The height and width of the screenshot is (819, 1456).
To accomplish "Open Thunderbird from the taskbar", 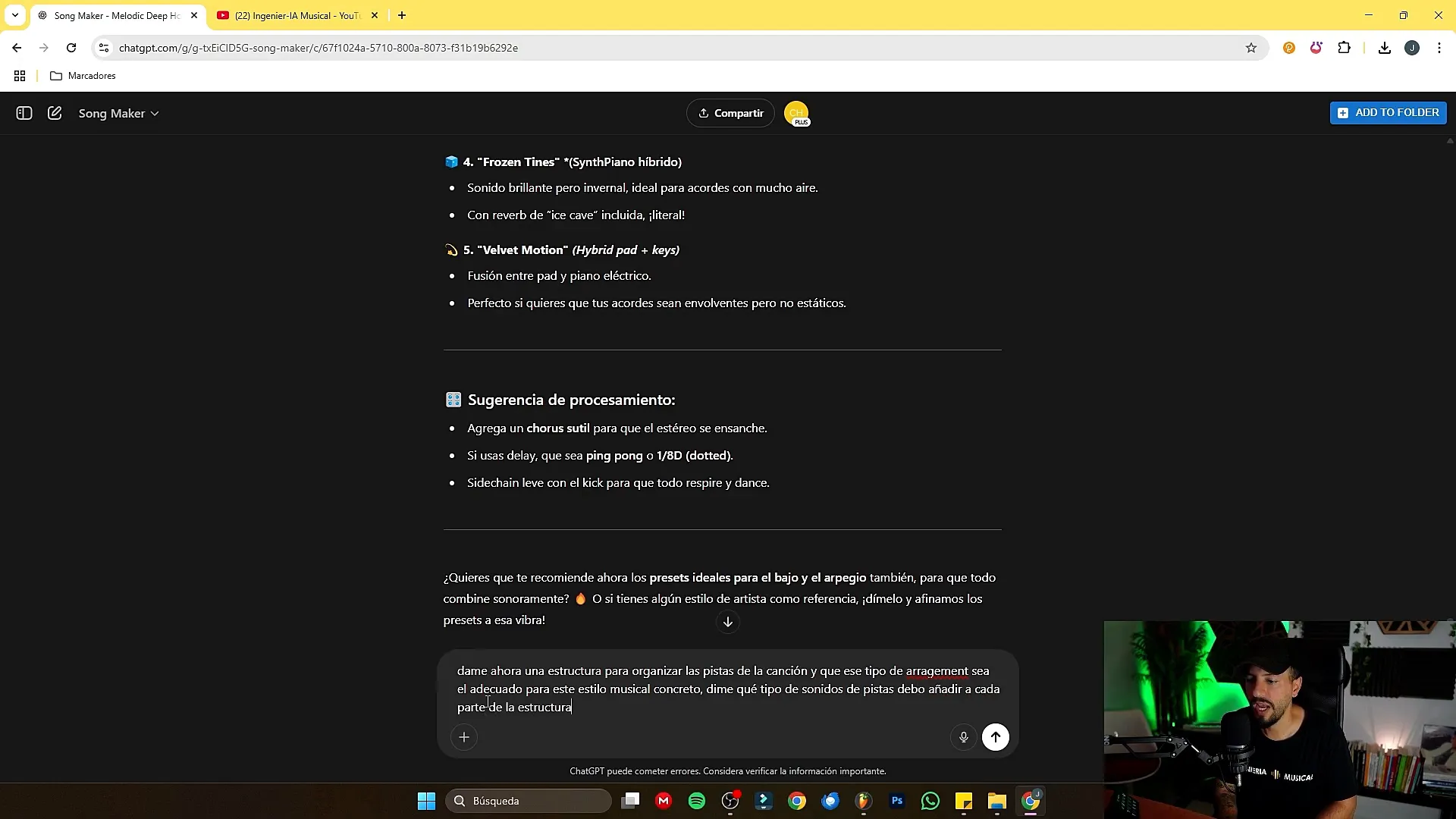I will [830, 801].
